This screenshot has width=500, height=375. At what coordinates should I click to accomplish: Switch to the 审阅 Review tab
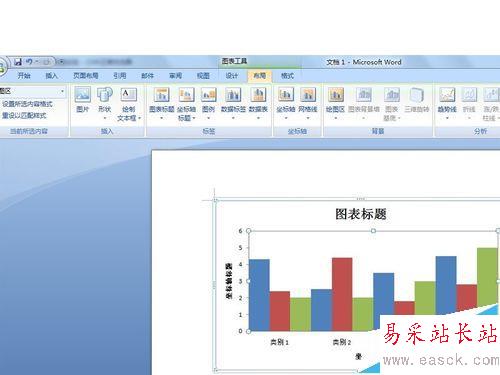click(x=175, y=76)
